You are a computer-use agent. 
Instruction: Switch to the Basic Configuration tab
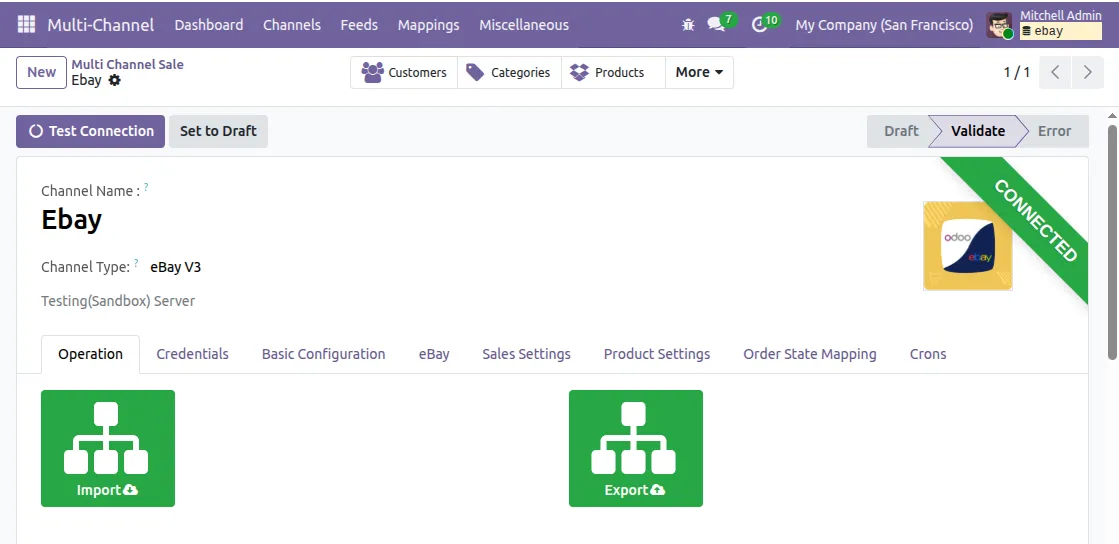click(323, 354)
